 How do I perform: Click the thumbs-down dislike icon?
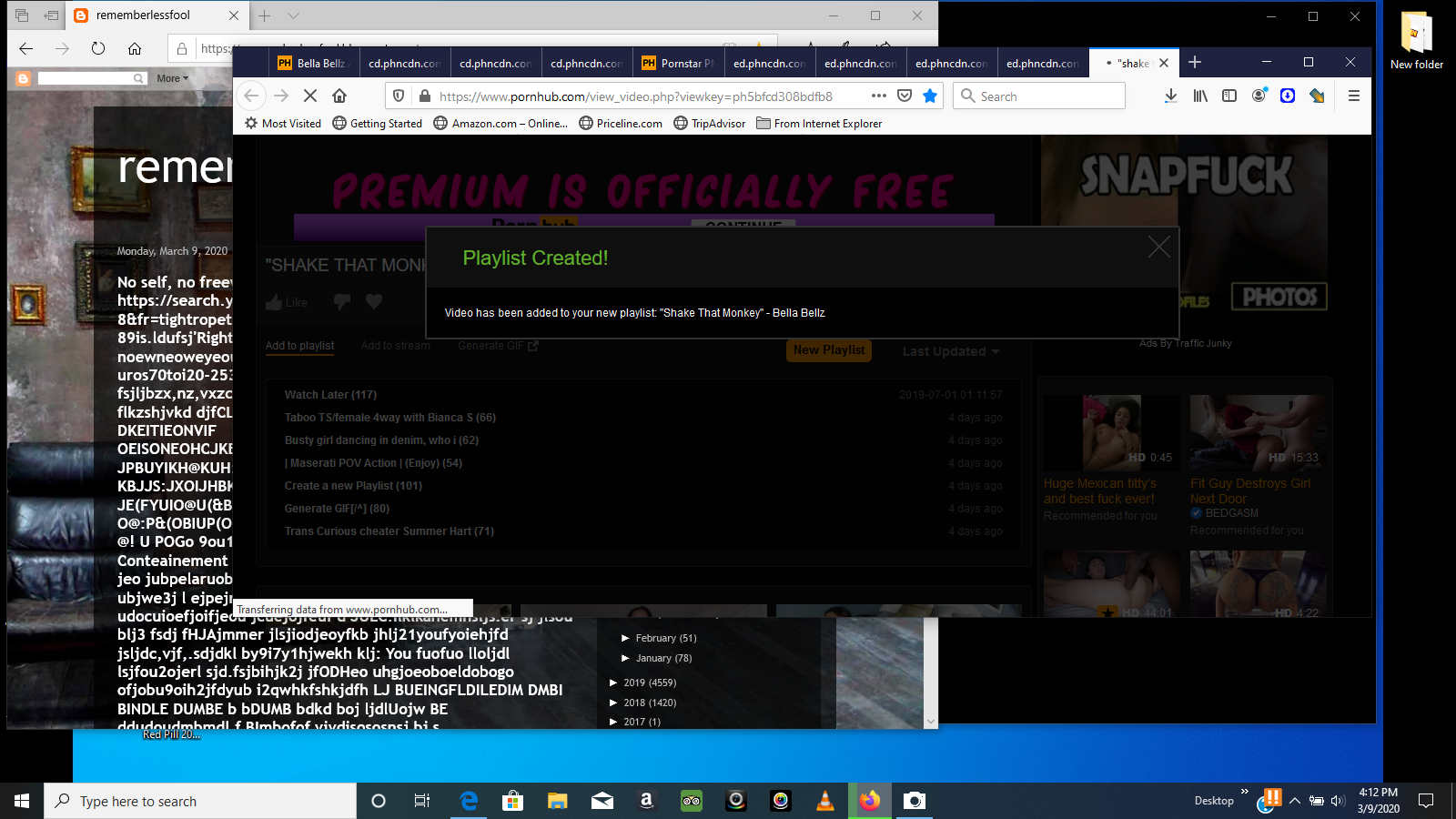pos(342,301)
